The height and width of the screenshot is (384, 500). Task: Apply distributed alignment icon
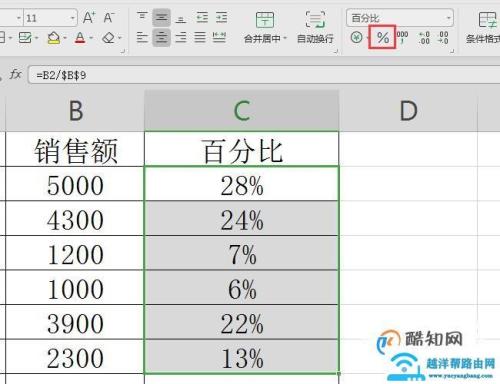[219, 37]
